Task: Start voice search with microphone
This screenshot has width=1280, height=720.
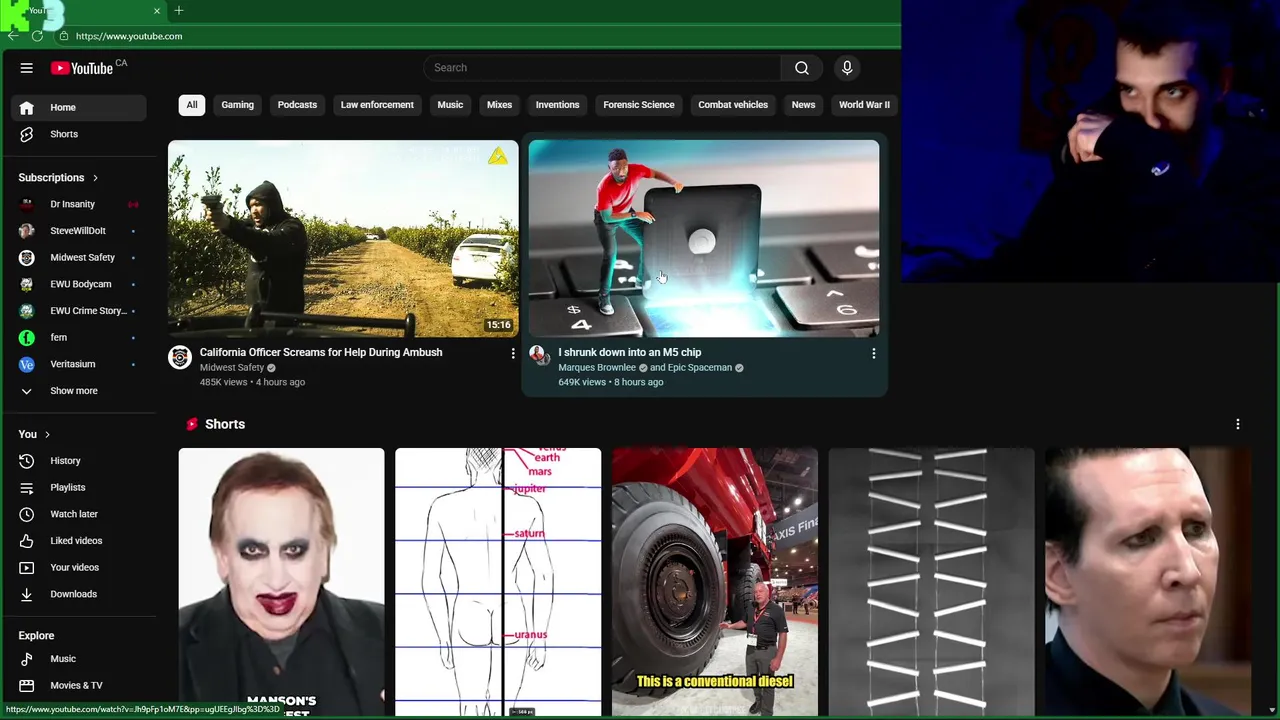Action: (x=847, y=68)
